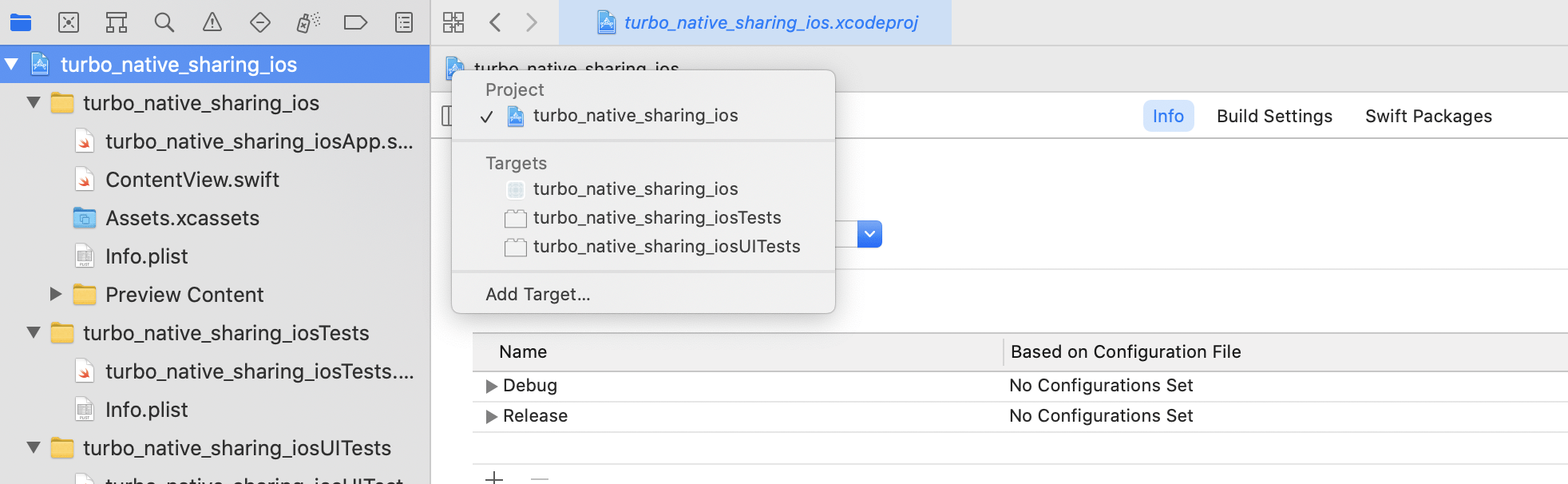Viewport: 1568px width, 484px height.
Task: Select ContentView.swift in navigator
Action: 215,180
